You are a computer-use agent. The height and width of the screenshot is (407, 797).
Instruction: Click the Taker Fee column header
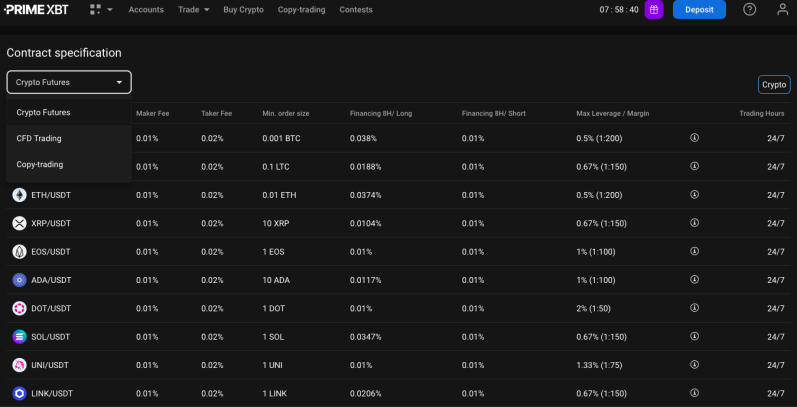pos(217,113)
